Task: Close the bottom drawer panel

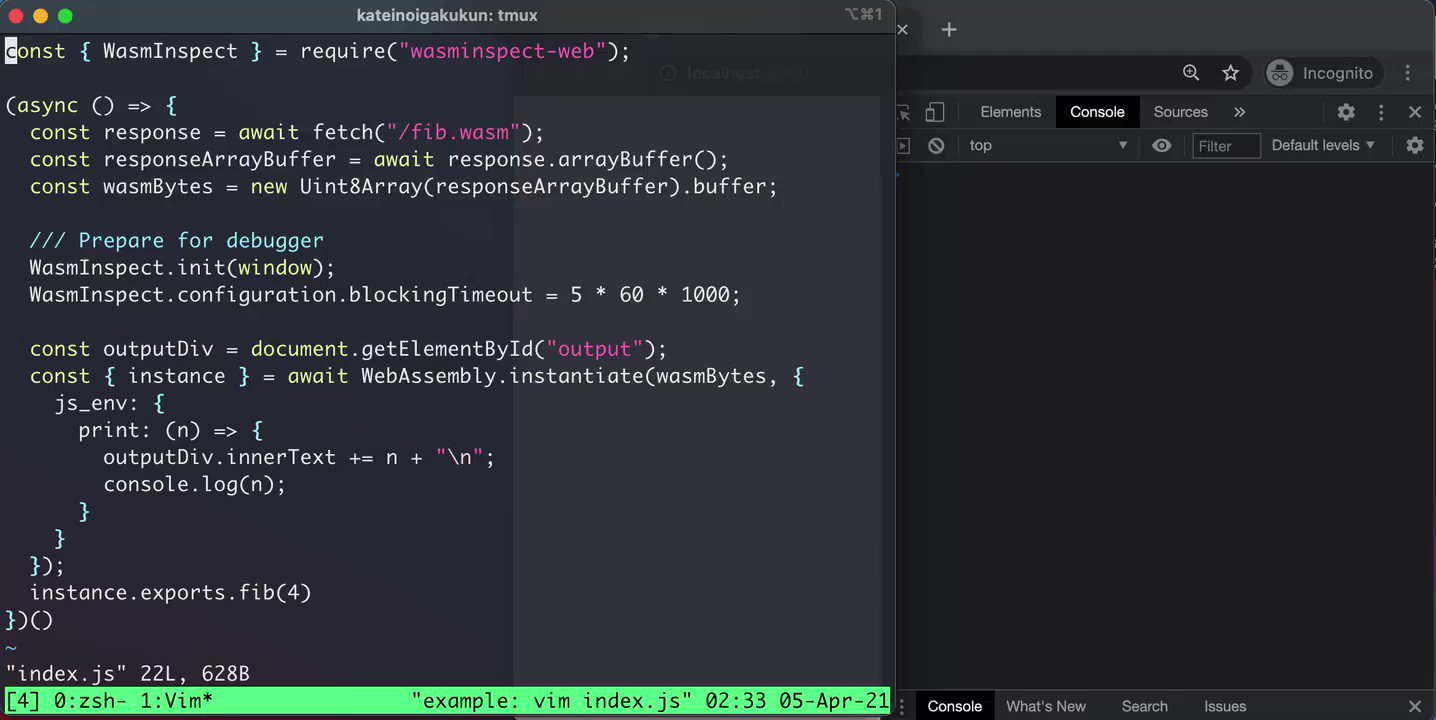Action: (1414, 706)
